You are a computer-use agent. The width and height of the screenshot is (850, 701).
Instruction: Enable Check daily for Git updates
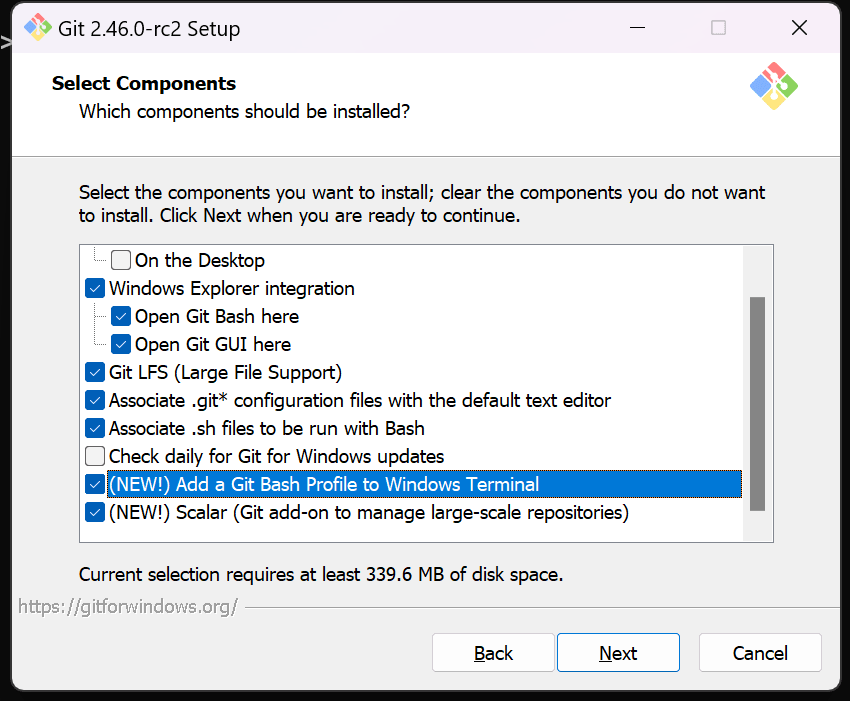[x=95, y=457]
